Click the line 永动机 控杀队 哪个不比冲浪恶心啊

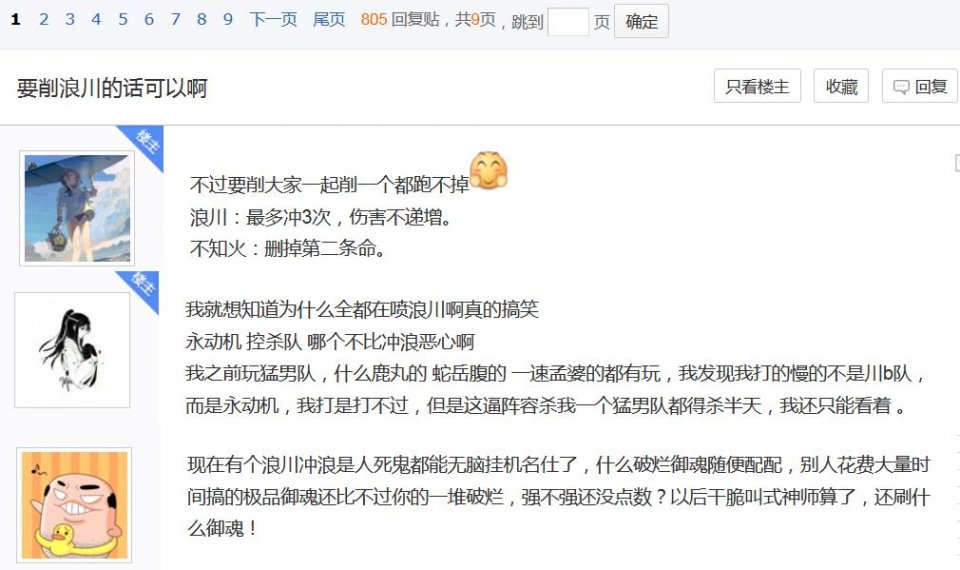330,341
